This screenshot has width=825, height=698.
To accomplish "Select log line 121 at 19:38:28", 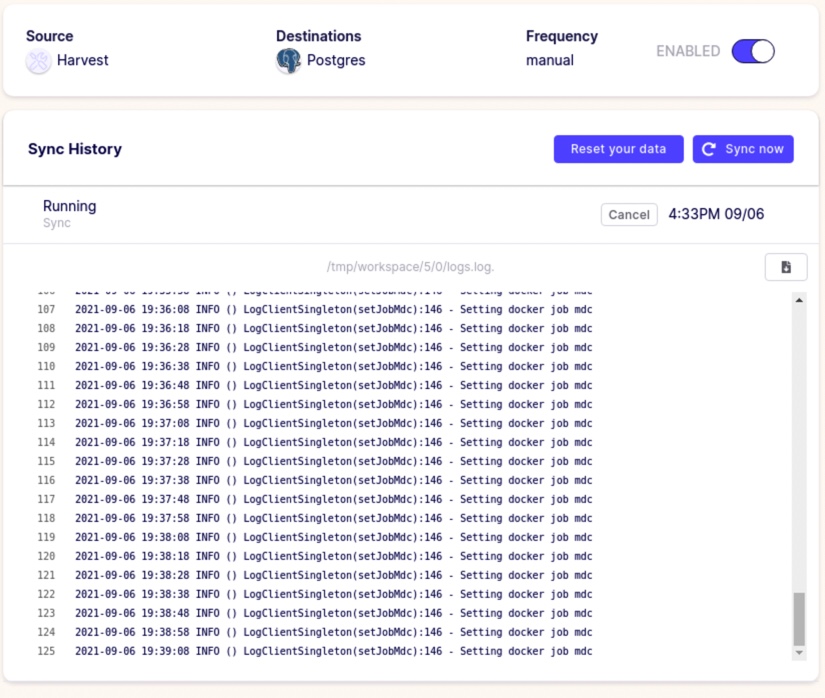I will (x=315, y=575).
